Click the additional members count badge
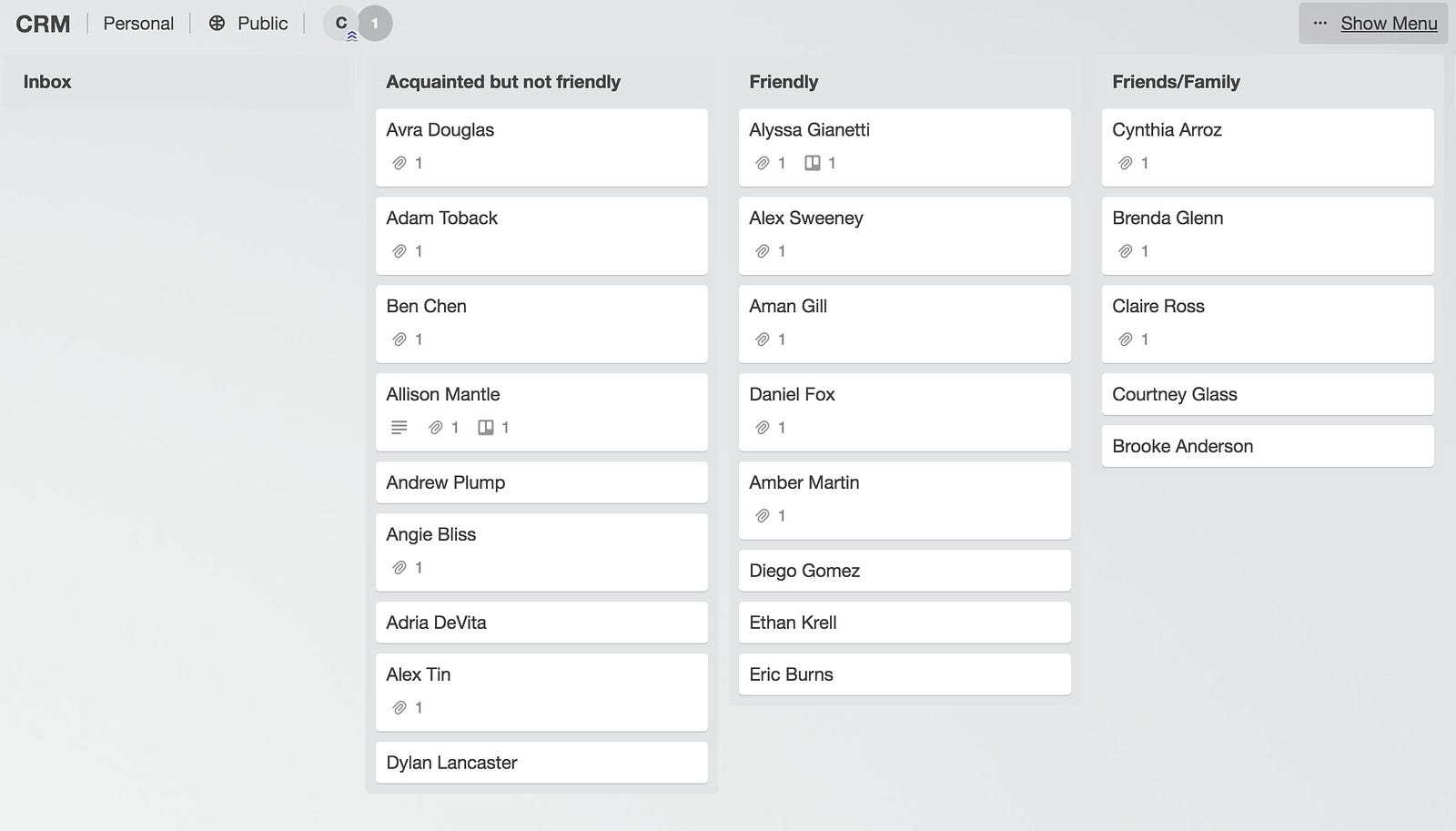The width and height of the screenshot is (1456, 831). 375,24
